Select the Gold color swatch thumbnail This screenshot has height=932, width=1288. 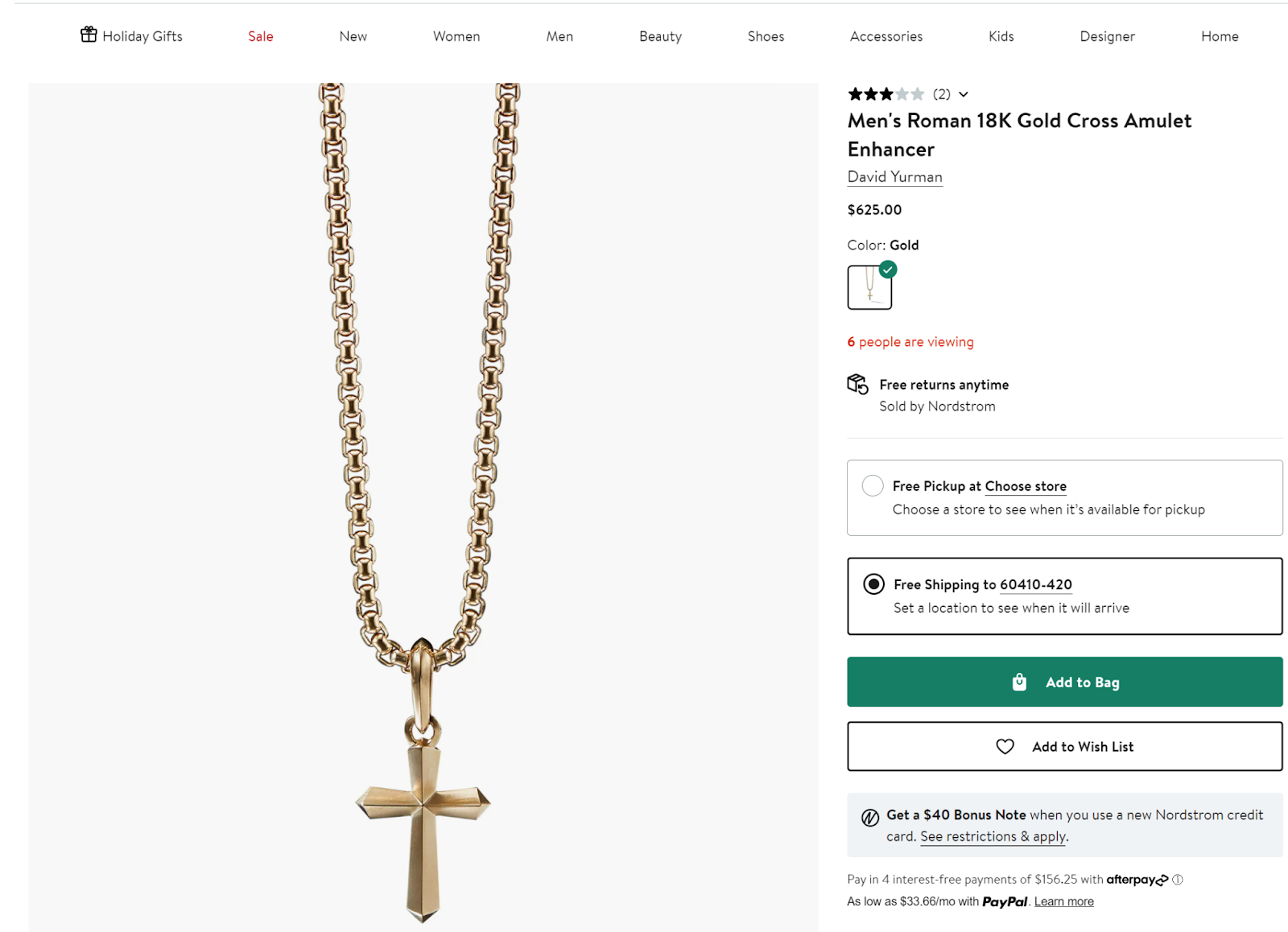(x=871, y=287)
